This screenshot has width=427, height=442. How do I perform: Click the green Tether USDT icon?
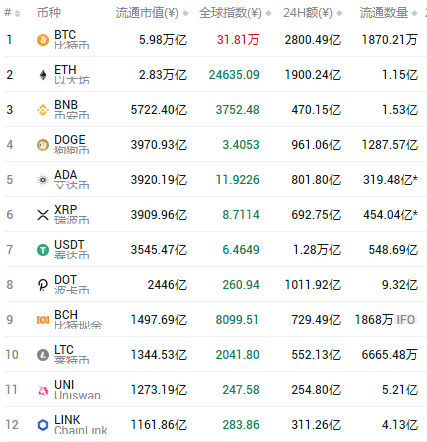click(43, 250)
